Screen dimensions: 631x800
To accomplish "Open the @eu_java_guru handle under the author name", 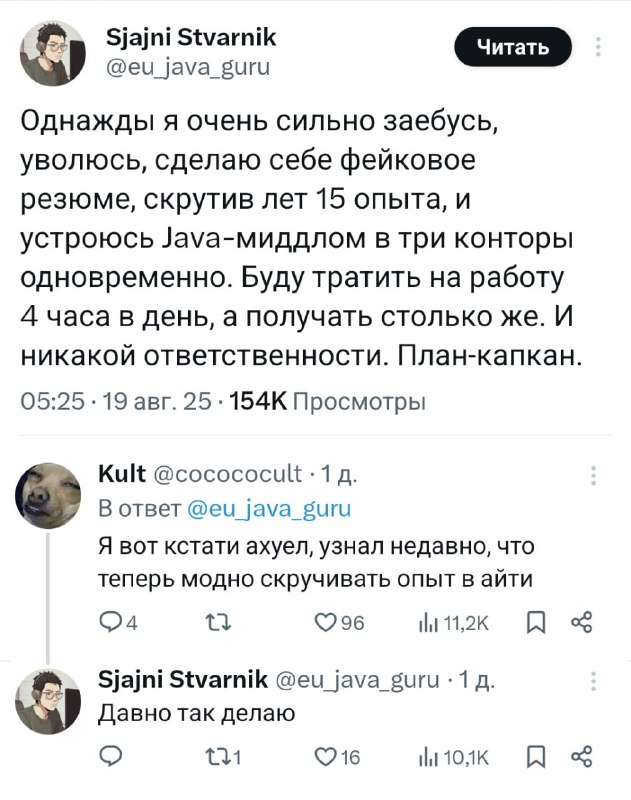I will click(x=188, y=67).
